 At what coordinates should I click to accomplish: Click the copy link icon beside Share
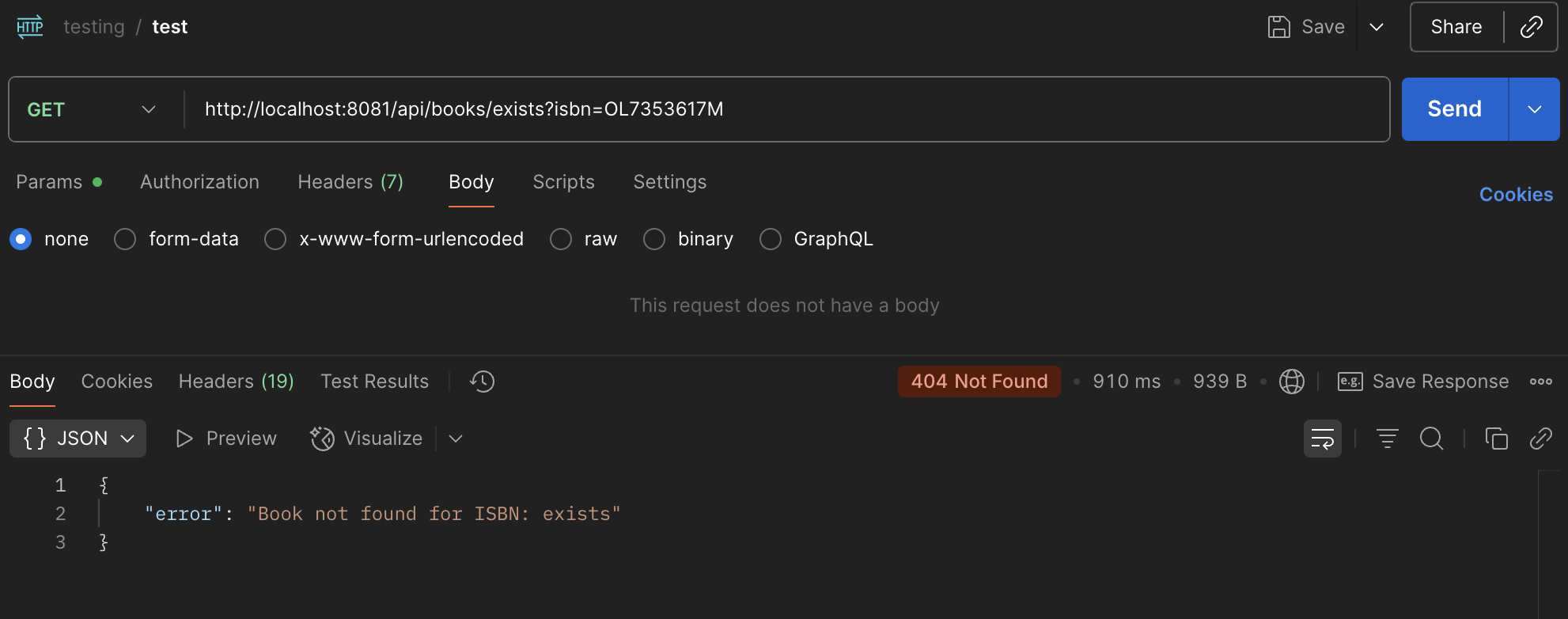(x=1532, y=27)
